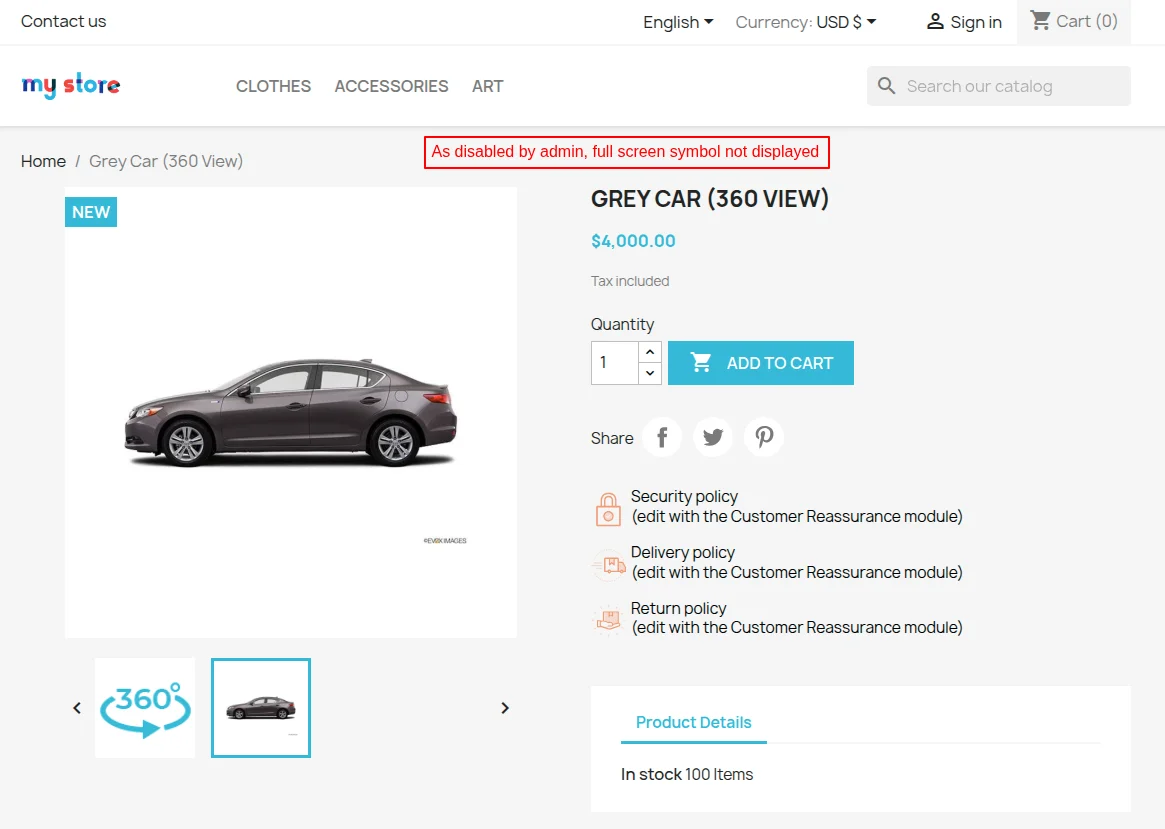
Task: Switch to the Product Details tab
Action: 693,722
